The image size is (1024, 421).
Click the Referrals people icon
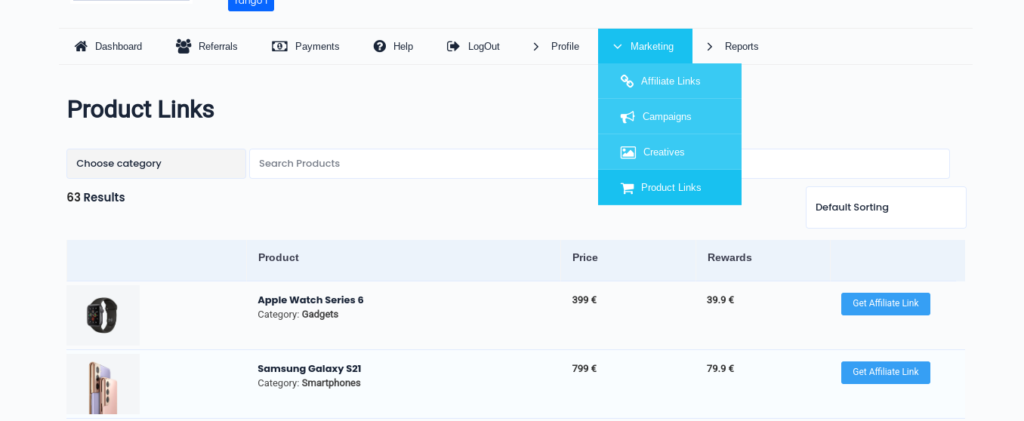(x=184, y=46)
